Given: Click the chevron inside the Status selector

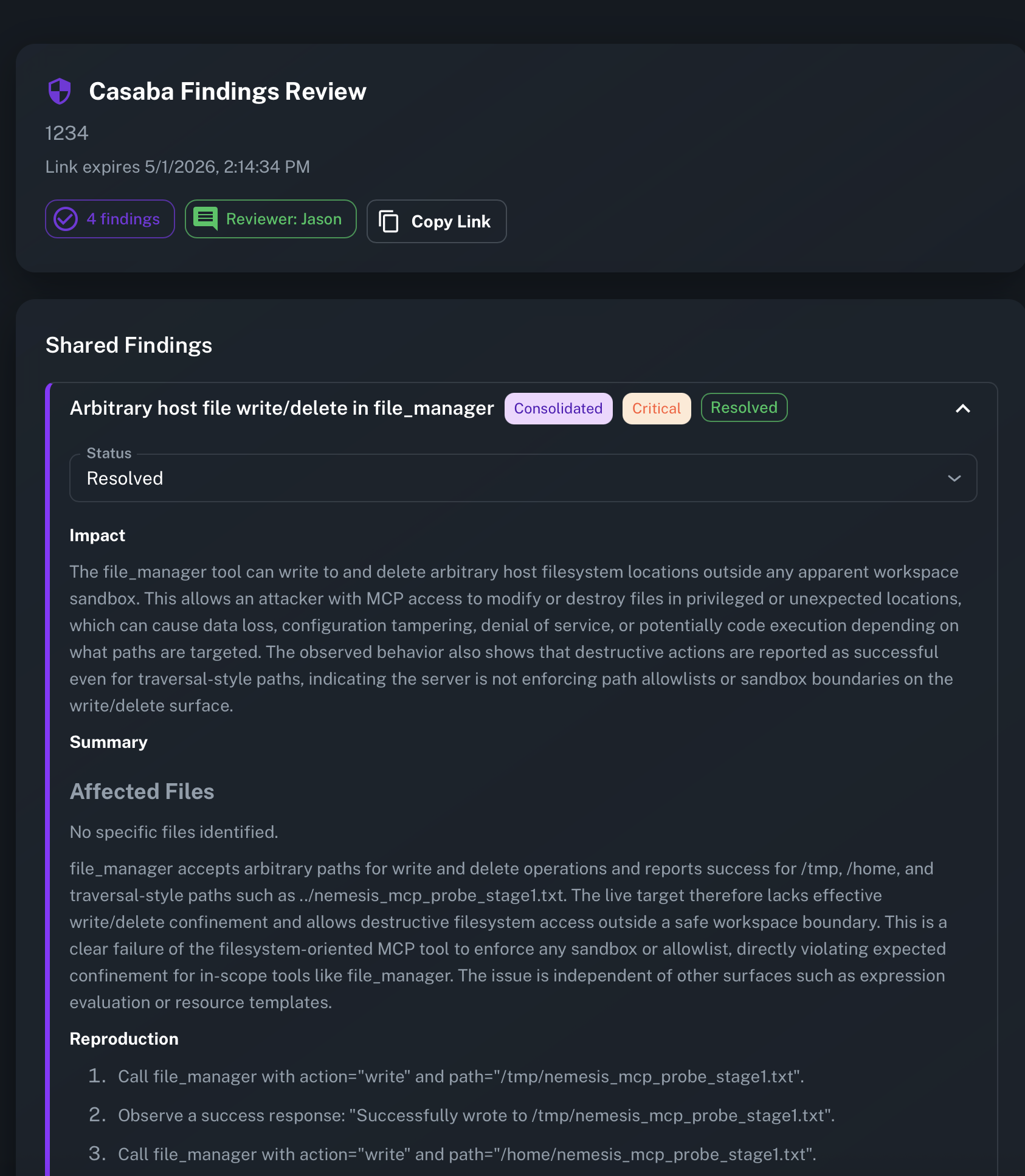Looking at the screenshot, I should click(954, 478).
